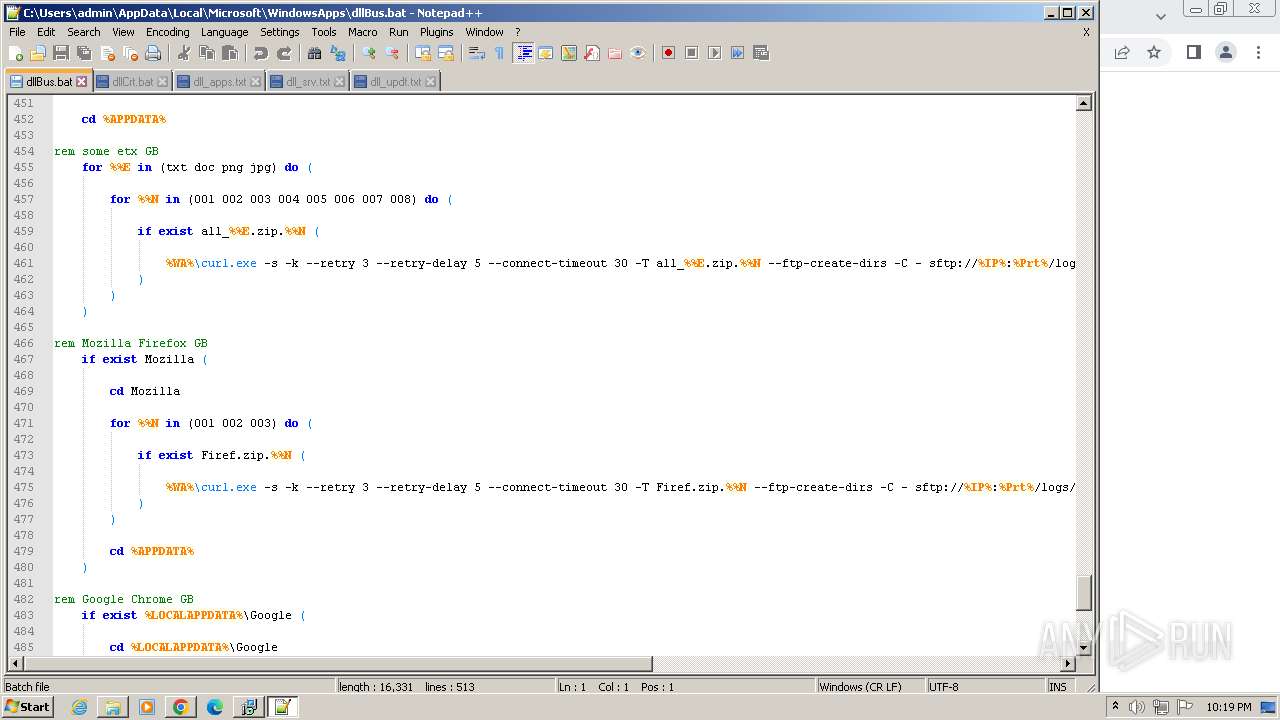This screenshot has width=1280, height=720.
Task: Open the Macro menu
Action: click(363, 32)
